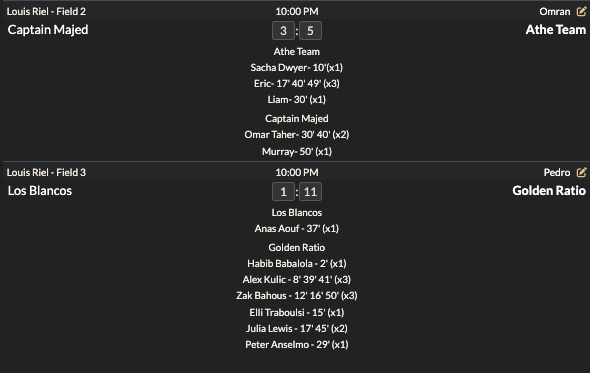This screenshot has height=373, width=590.
Task: Click the edit icon next to Omran
Action: (x=581, y=12)
